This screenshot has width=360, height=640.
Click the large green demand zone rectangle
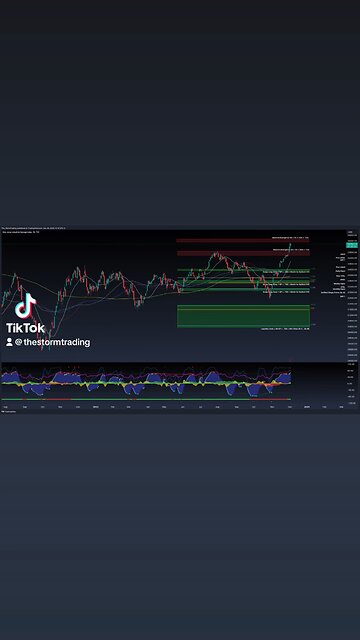[243, 316]
